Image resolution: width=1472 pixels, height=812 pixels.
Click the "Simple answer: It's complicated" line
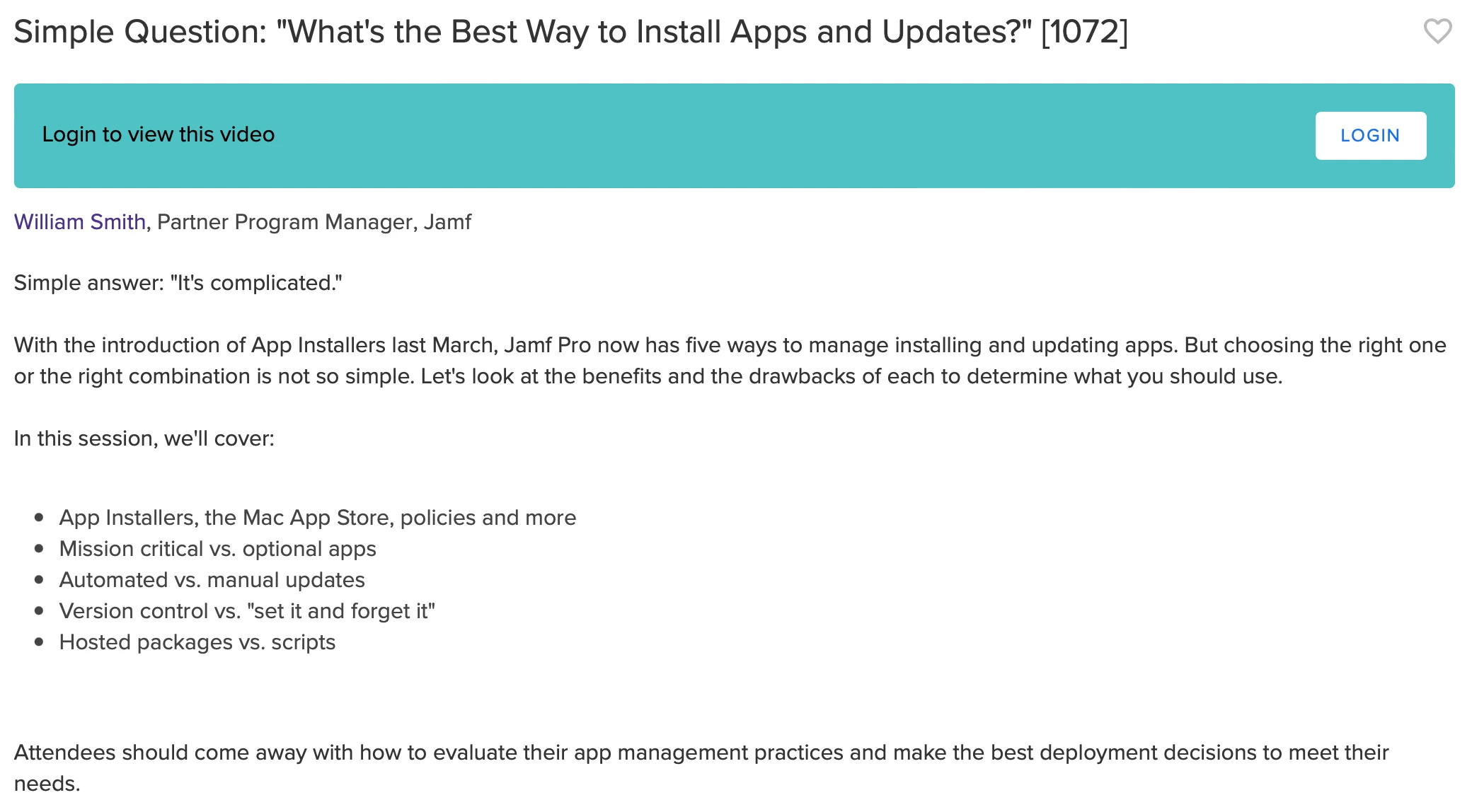pyautogui.click(x=178, y=283)
